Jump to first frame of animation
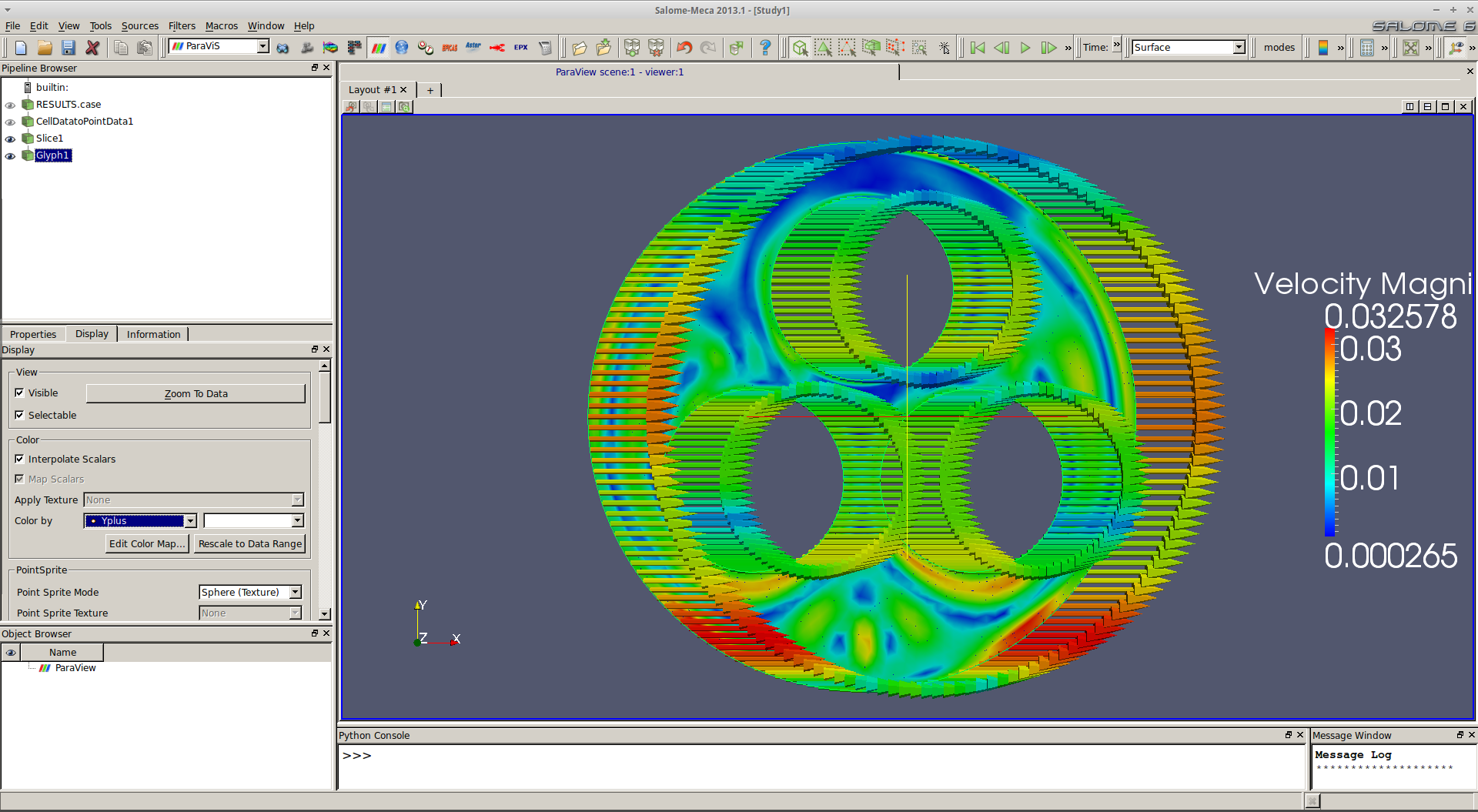The width and height of the screenshot is (1478, 812). pos(977,48)
